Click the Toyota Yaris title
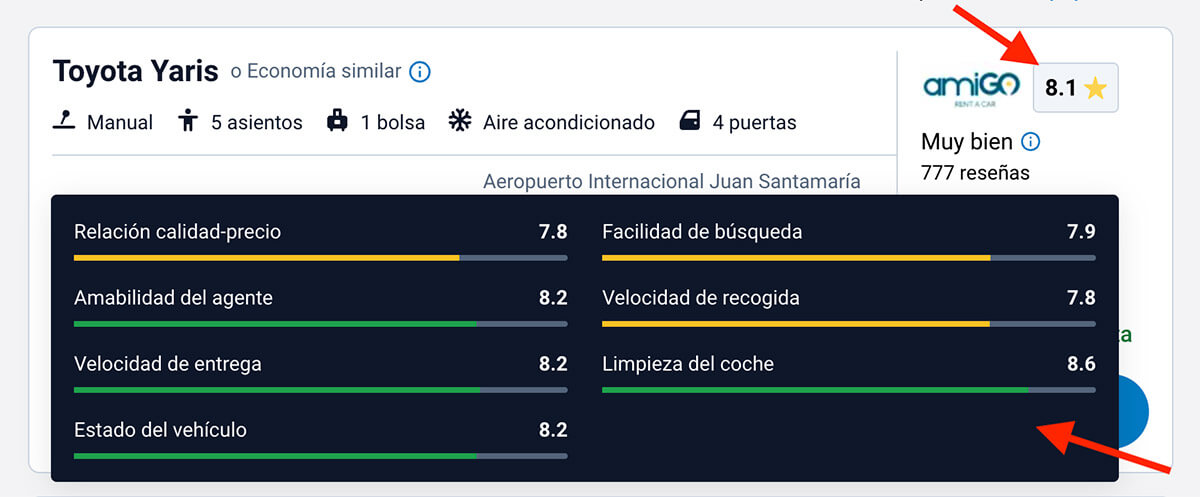The height and width of the screenshot is (497, 1200). 135,72
